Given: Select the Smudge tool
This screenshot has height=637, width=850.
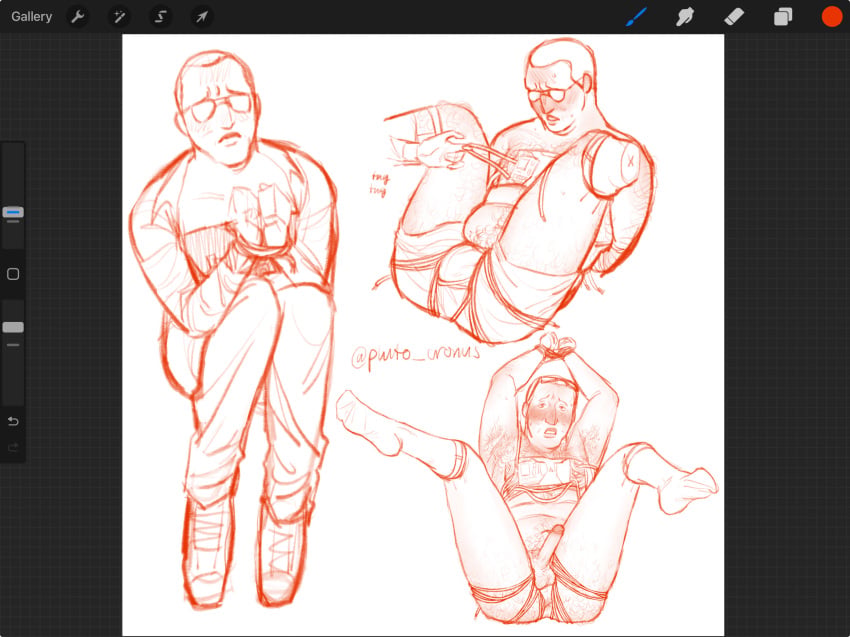Looking at the screenshot, I should coord(685,17).
